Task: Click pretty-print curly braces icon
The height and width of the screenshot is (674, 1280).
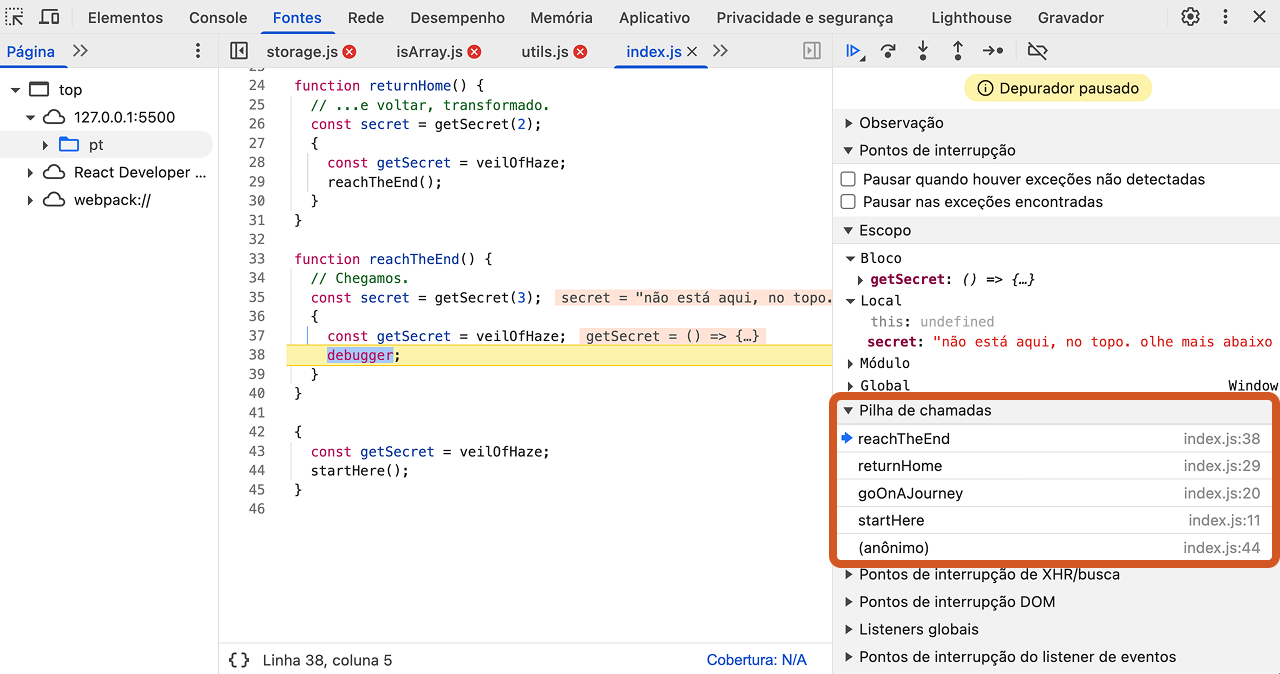Action: point(239,660)
